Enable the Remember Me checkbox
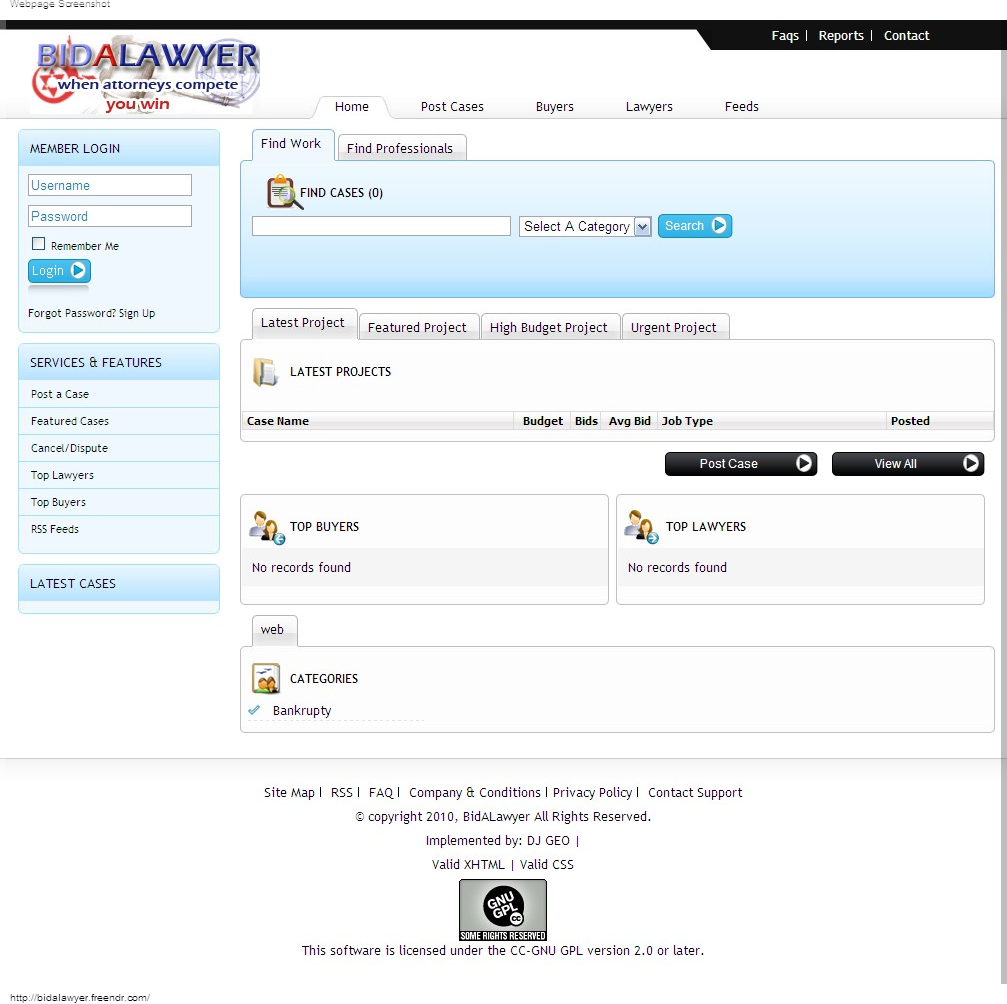This screenshot has width=1007, height=1004. (39, 244)
